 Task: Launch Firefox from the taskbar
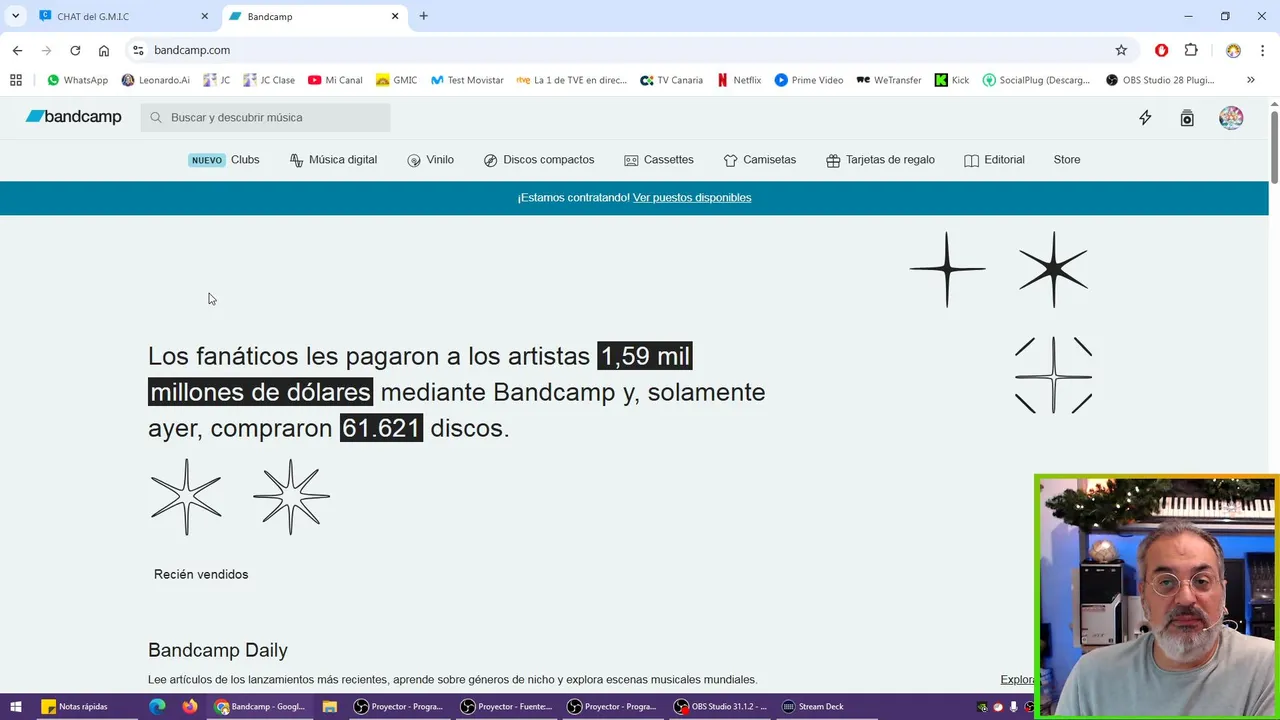190,706
